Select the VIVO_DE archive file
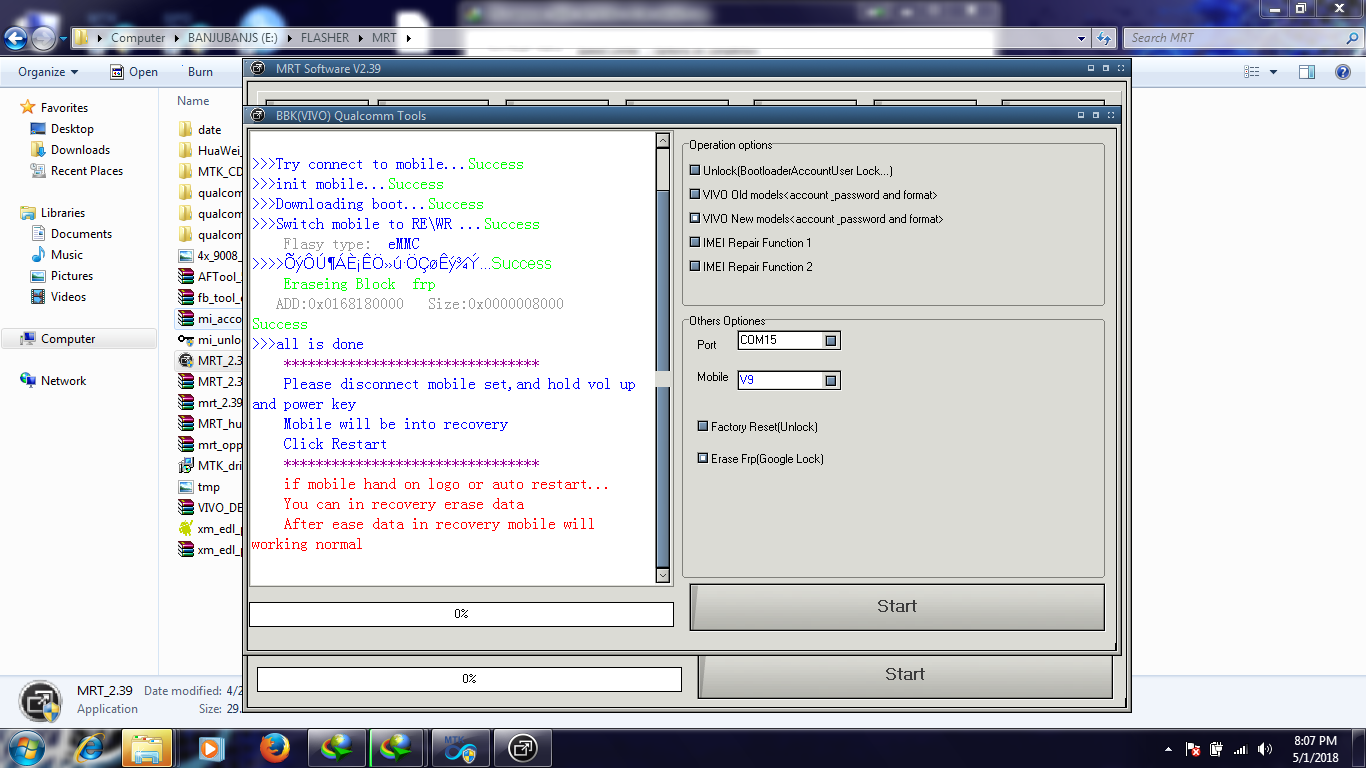Screen dimensions: 1366x768 pos(210,507)
